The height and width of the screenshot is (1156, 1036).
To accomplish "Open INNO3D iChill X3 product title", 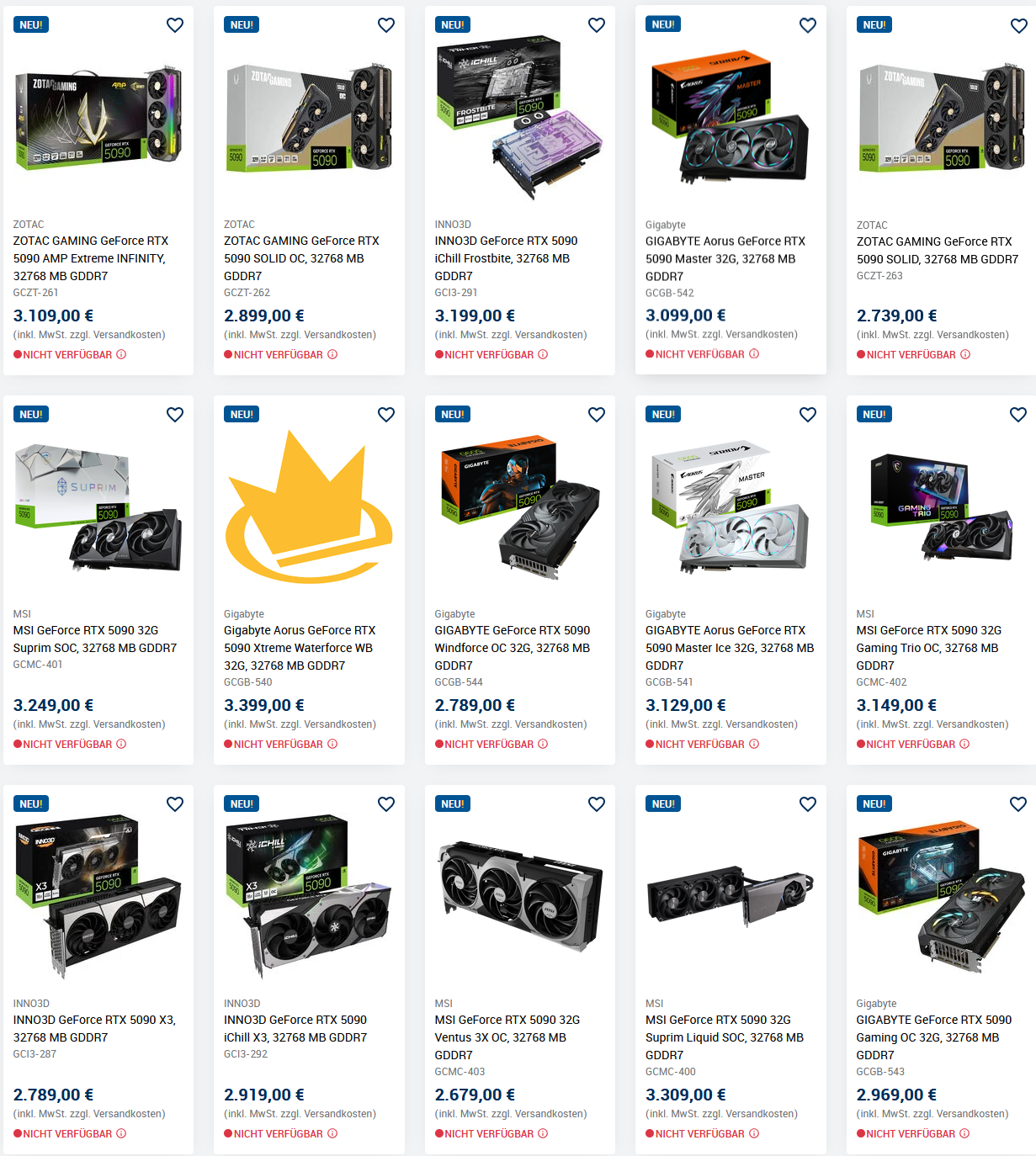I will [x=295, y=1028].
